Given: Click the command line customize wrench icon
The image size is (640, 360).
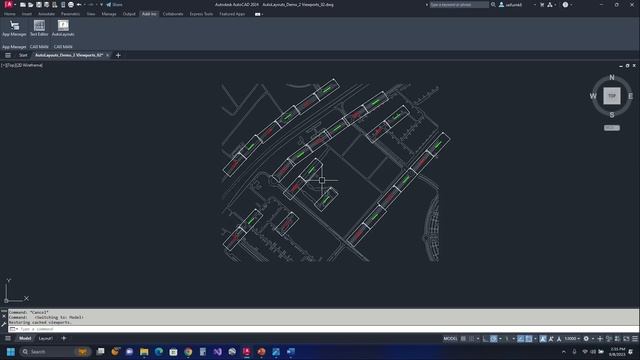Looking at the screenshot, I should click(4, 324).
